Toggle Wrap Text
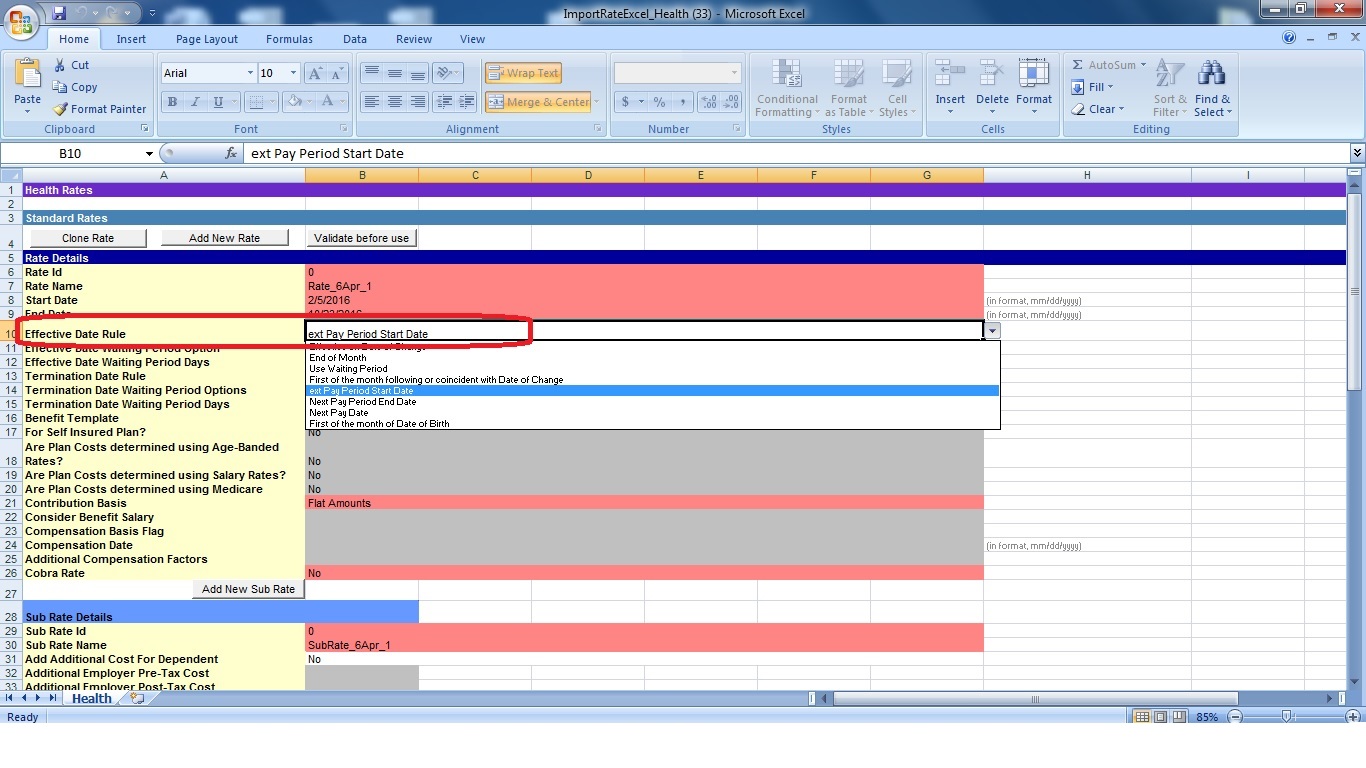This screenshot has width=1366, height=768. coord(523,73)
